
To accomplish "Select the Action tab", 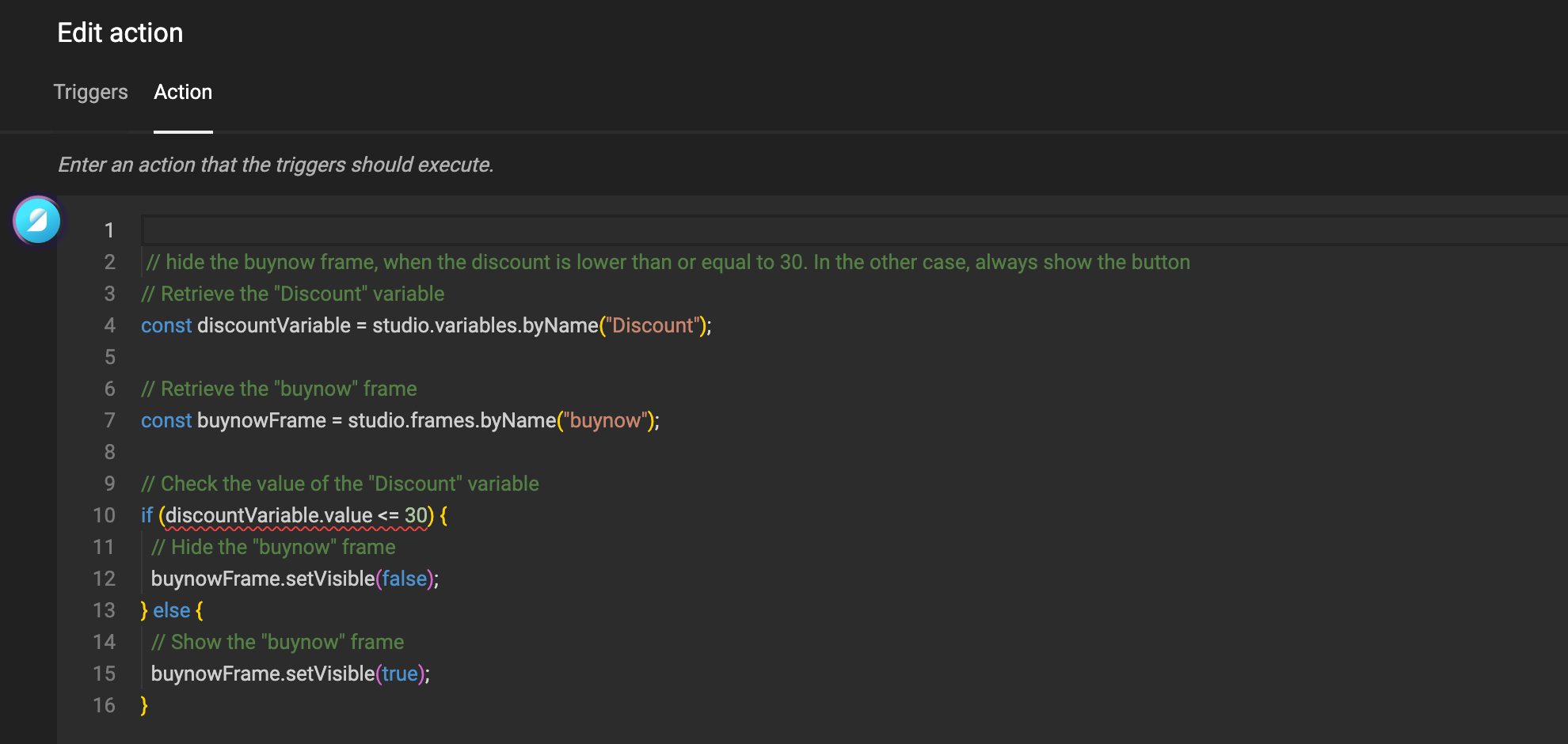I will pyautogui.click(x=183, y=92).
